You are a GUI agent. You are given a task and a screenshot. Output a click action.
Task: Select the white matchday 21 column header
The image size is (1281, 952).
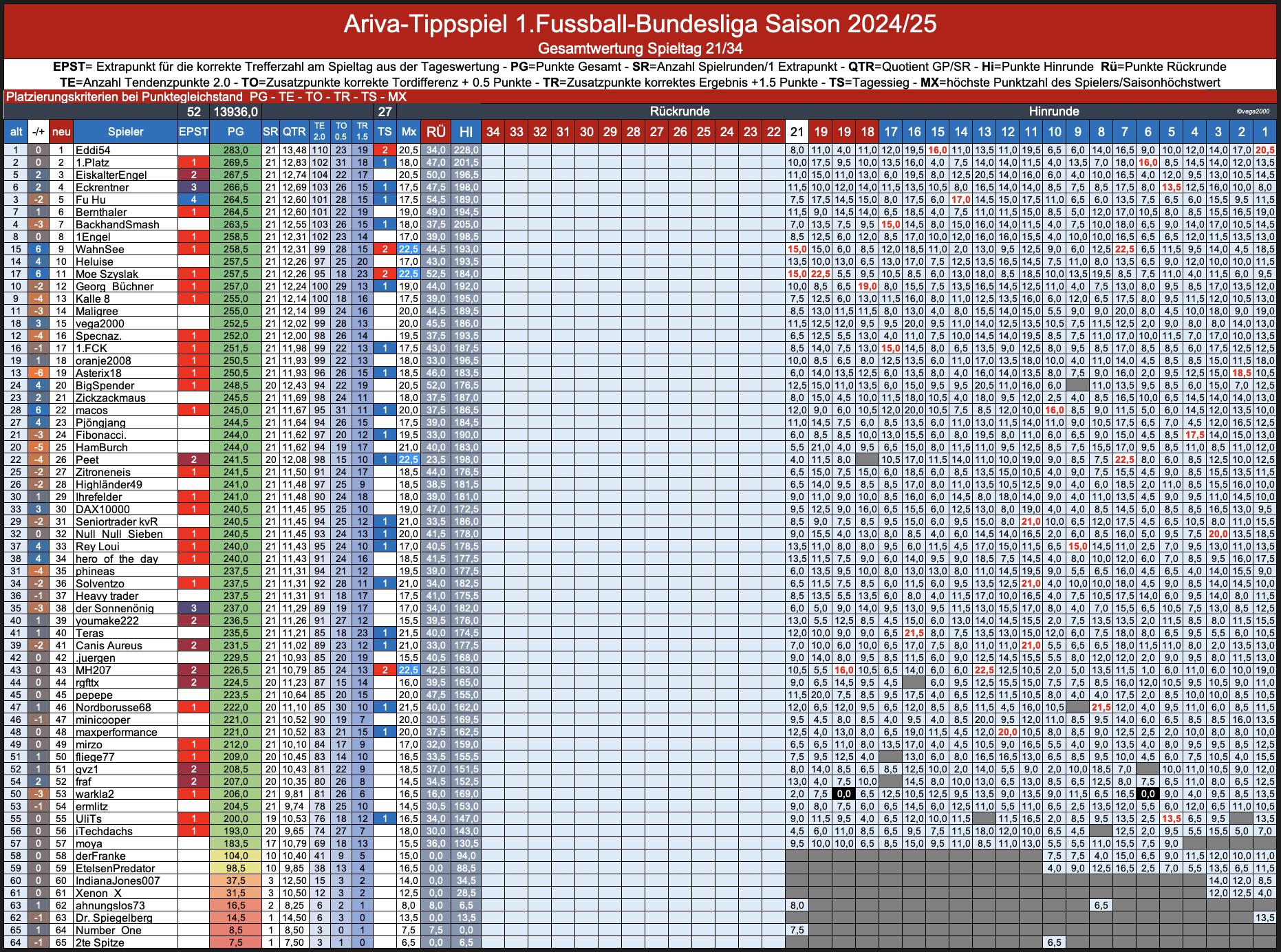click(x=797, y=131)
